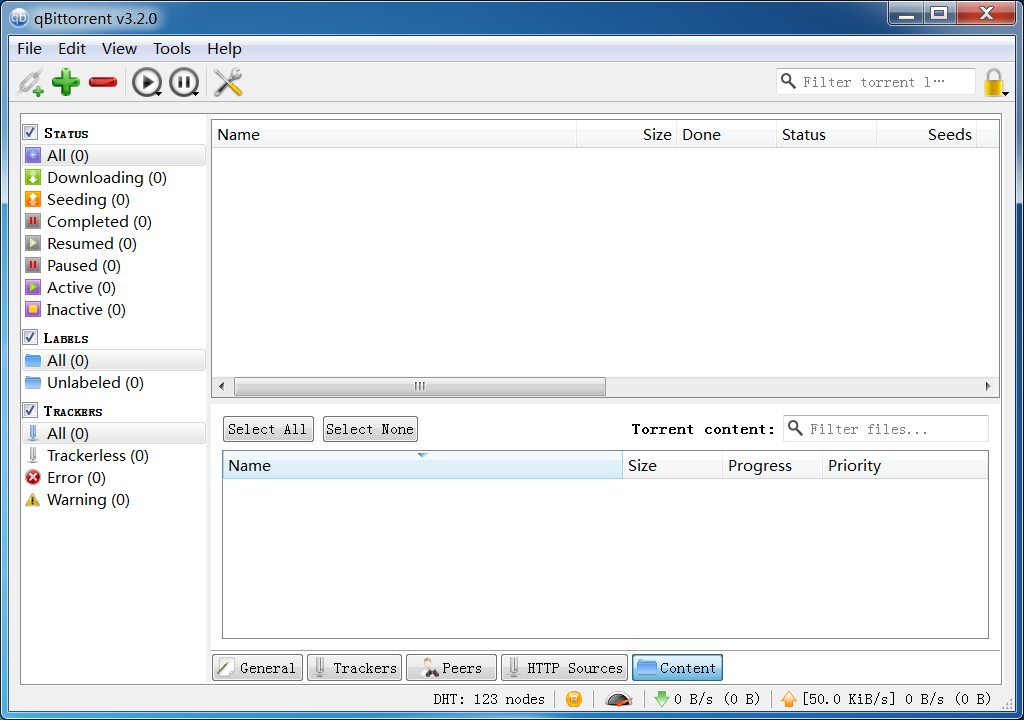Click the resume play toolbar icon
Screen dimensions: 1024x720
tap(146, 83)
